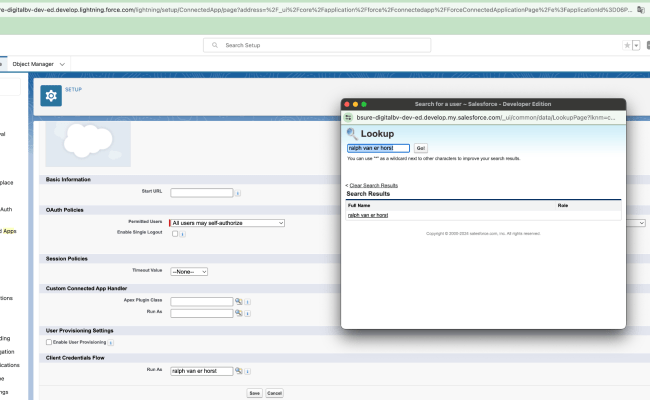This screenshot has width=650, height=400.
Task: Click the Clear Search Results link
Action: tap(374, 185)
